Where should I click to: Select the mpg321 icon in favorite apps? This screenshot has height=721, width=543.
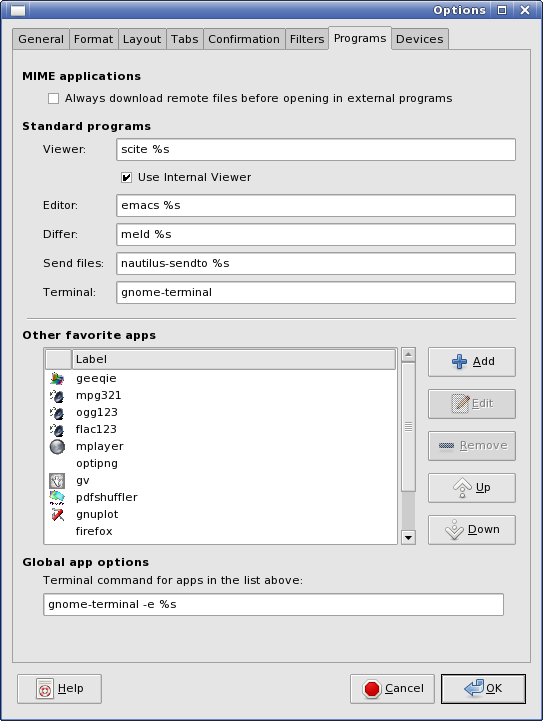(57, 395)
